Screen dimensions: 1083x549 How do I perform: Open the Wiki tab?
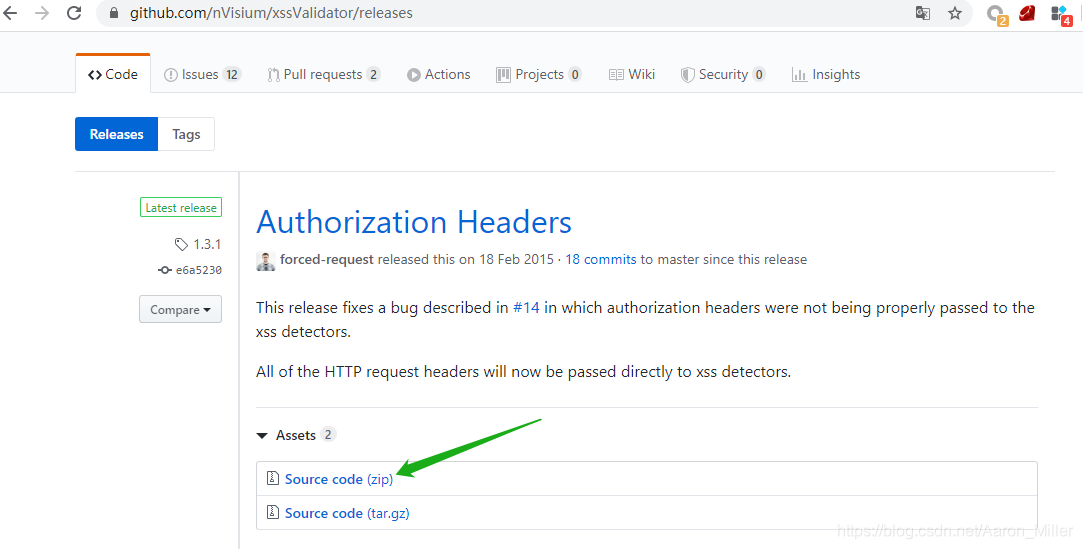631,75
